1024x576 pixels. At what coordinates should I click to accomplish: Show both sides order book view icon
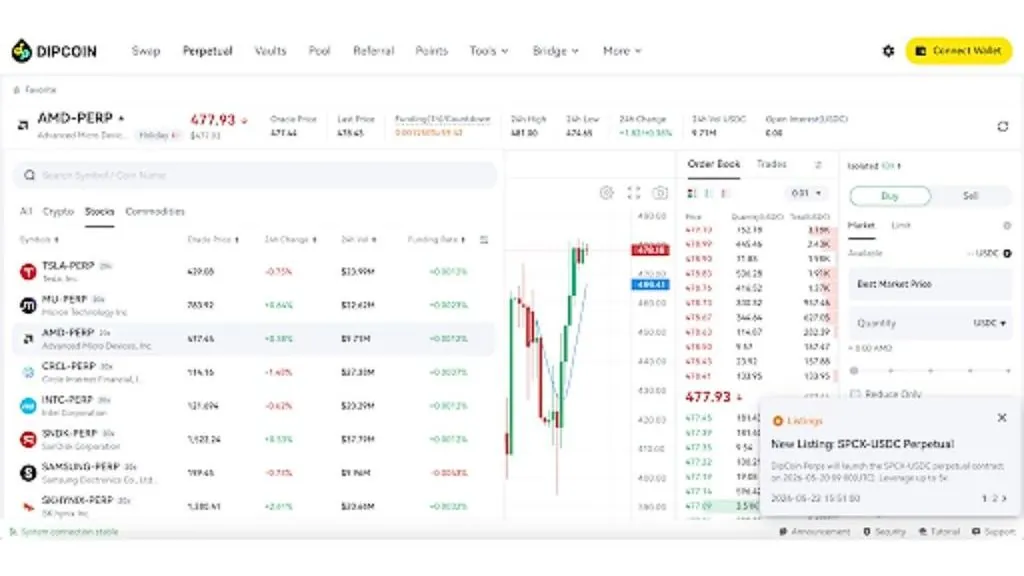point(692,193)
